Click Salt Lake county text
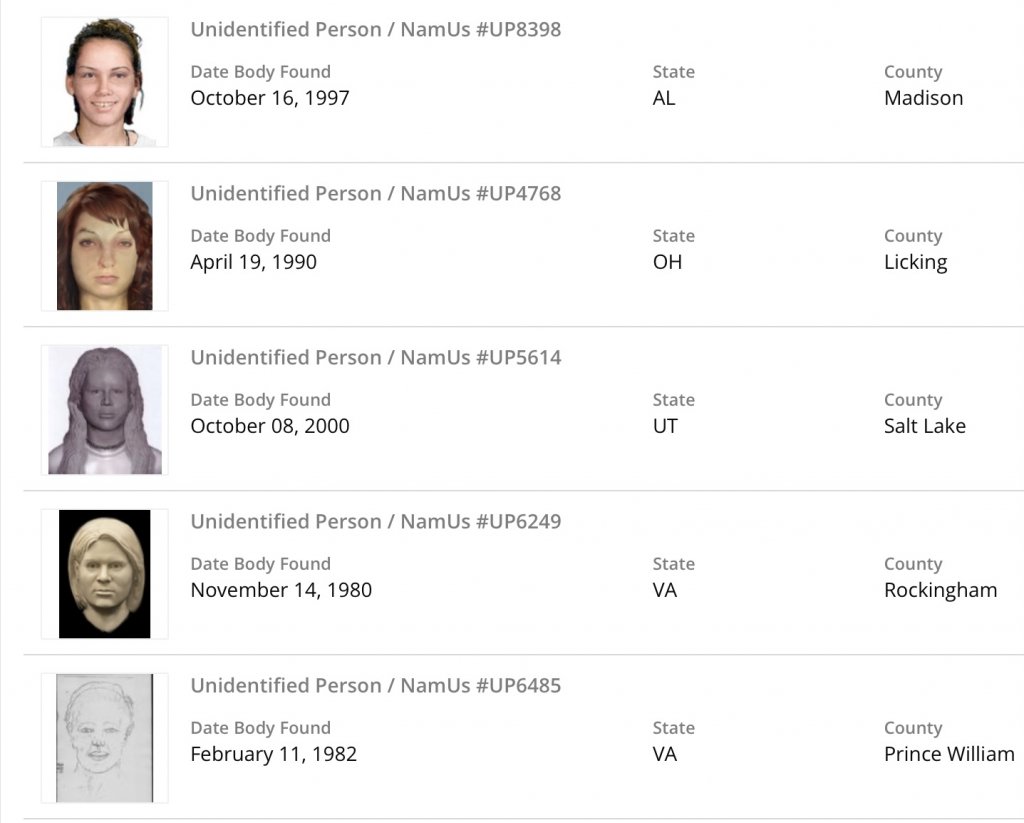The height and width of the screenshot is (823, 1024). coord(924,426)
